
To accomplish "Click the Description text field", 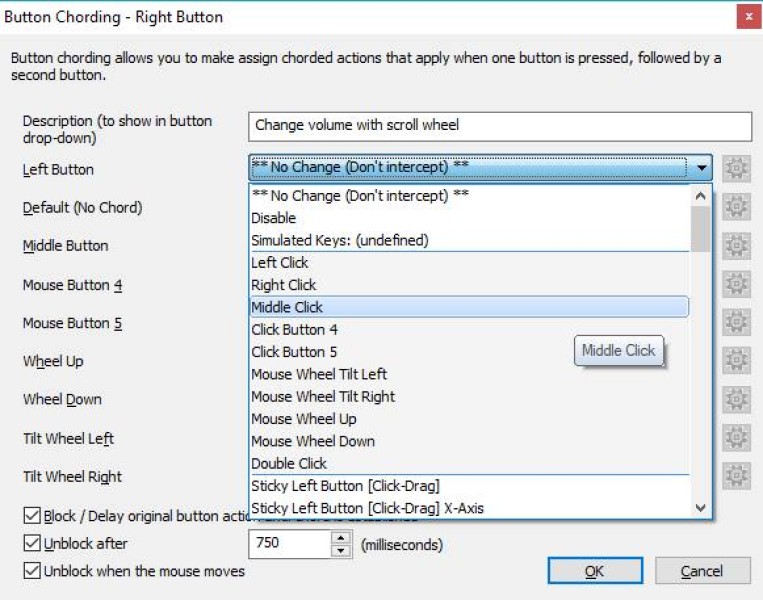I will [x=499, y=126].
